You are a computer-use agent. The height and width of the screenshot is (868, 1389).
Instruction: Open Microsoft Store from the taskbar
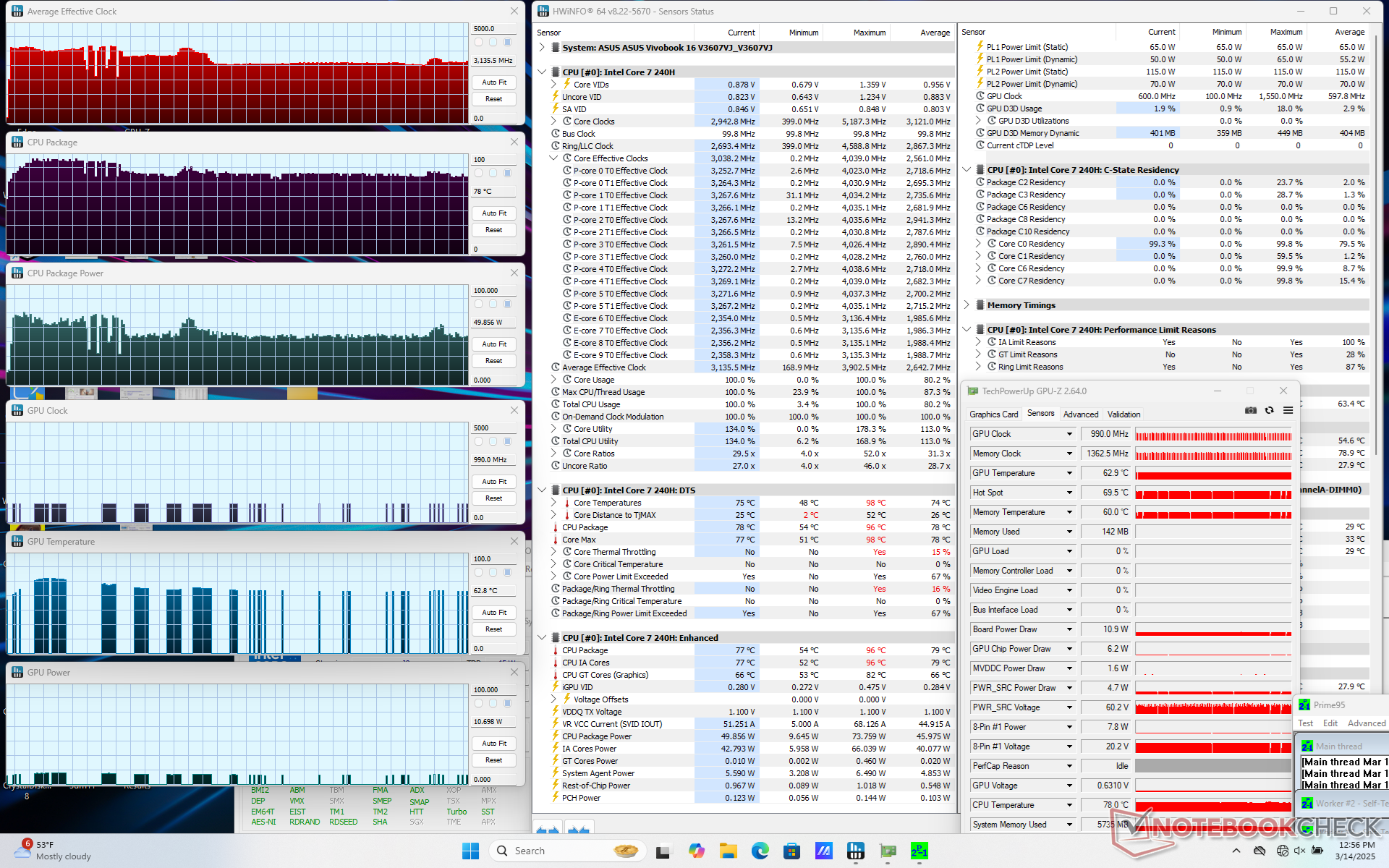pos(791,851)
